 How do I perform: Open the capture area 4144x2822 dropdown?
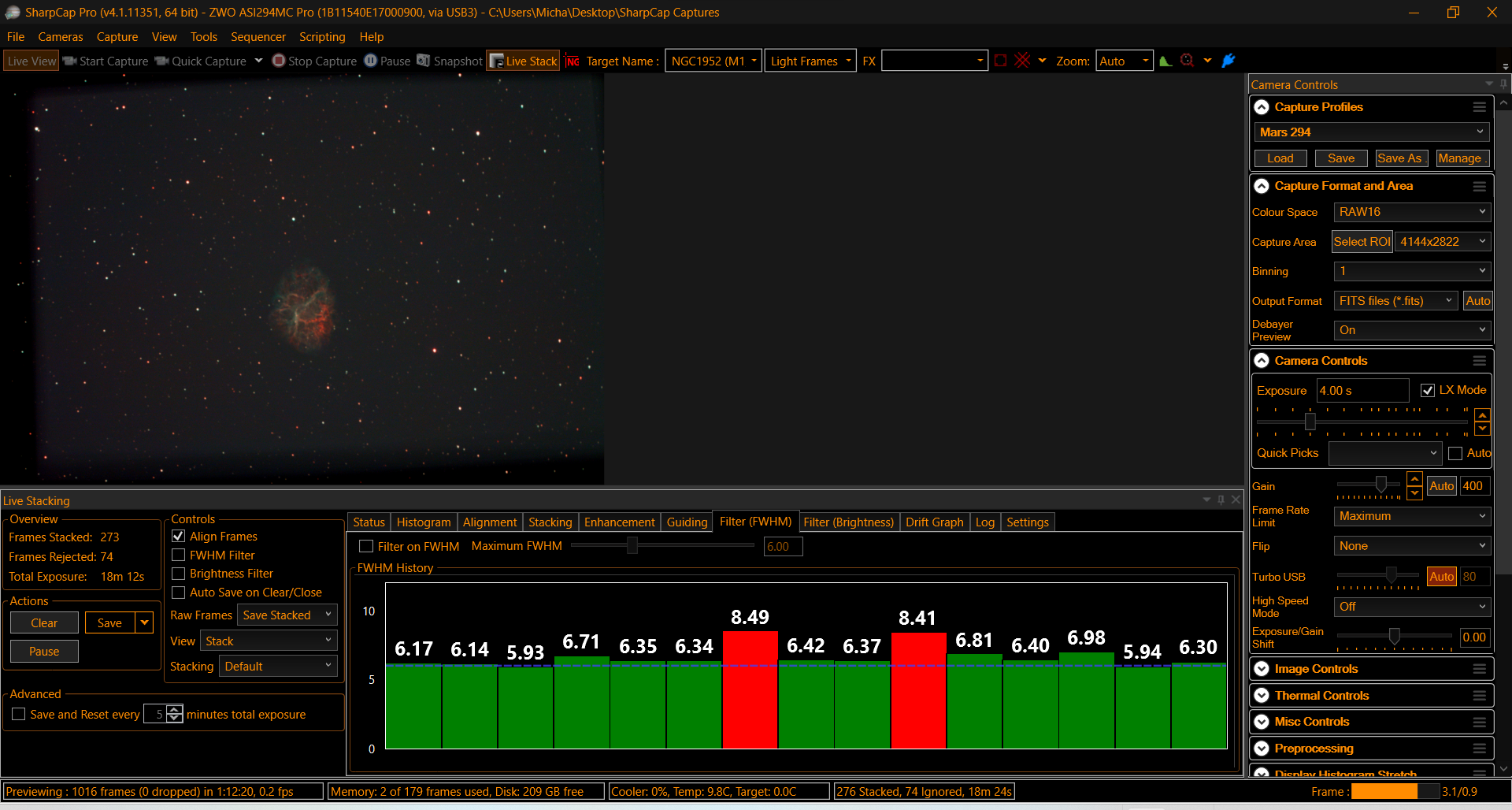(x=1443, y=242)
